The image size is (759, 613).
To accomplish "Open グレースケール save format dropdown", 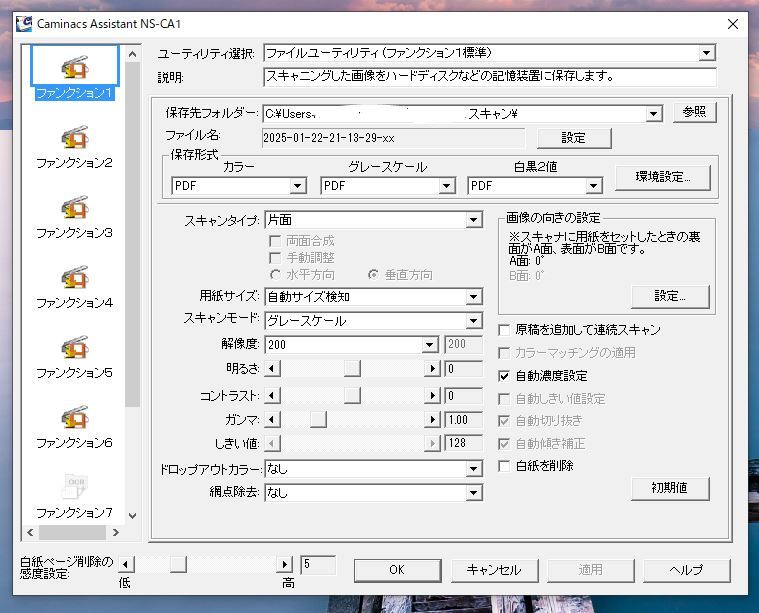I will (446, 186).
